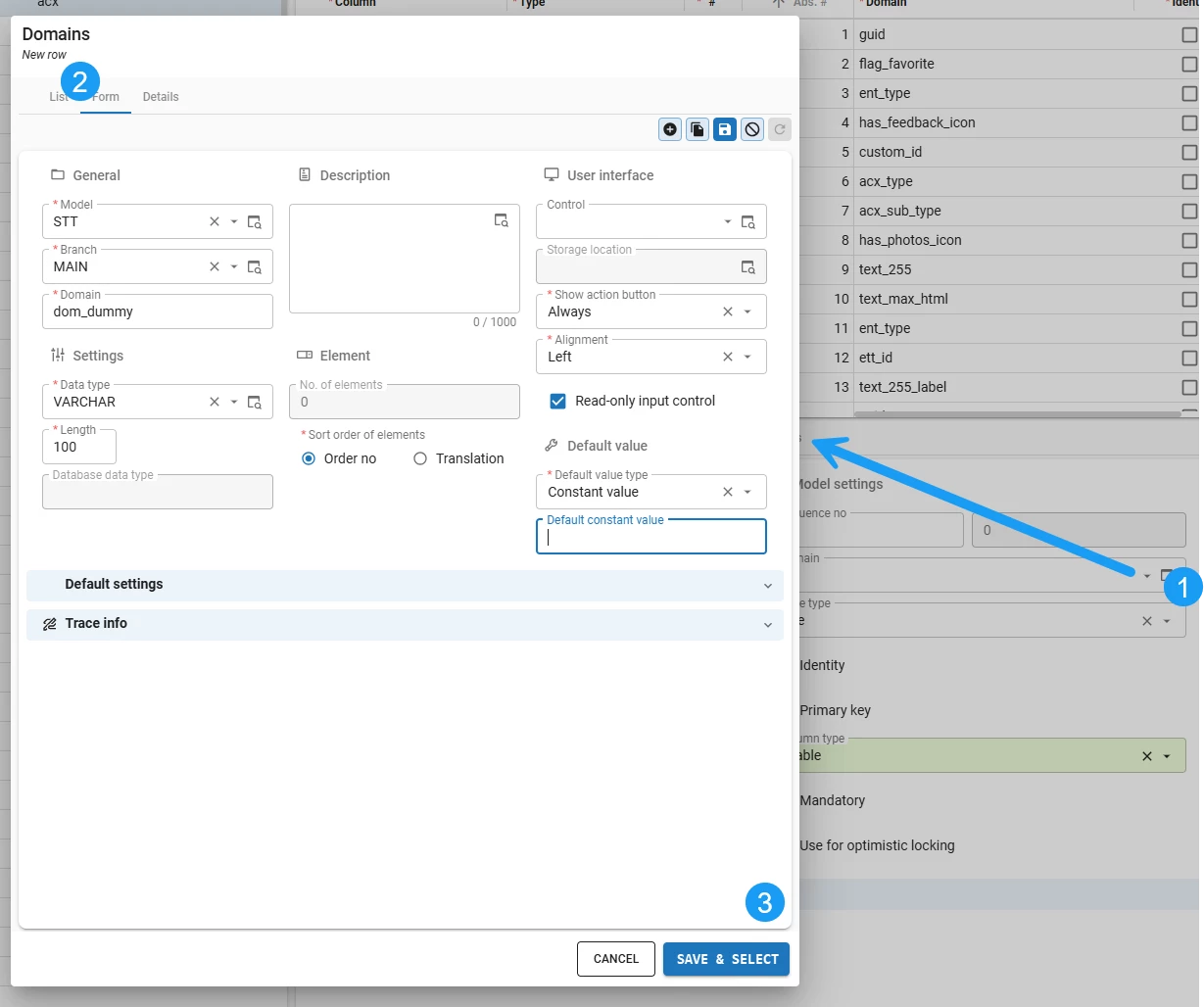Select text_255 row in background list
1204x1007 pixels.
click(998, 270)
